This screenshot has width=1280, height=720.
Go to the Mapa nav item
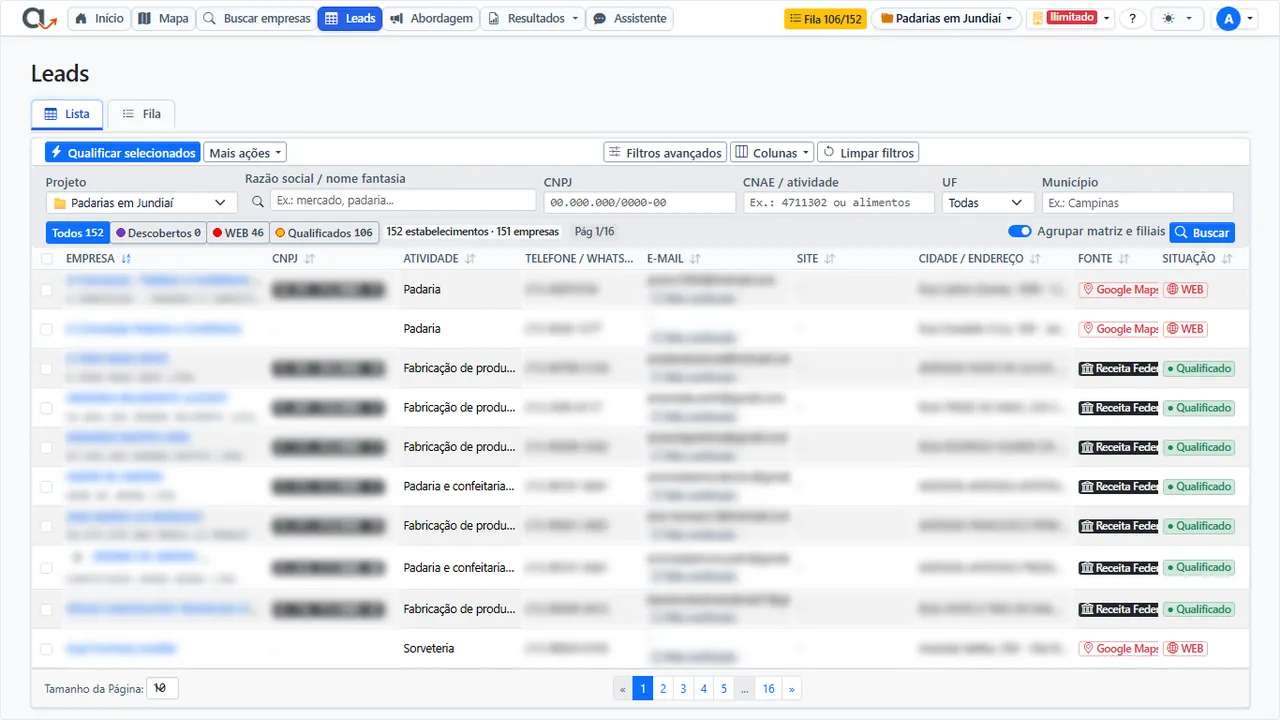(163, 18)
